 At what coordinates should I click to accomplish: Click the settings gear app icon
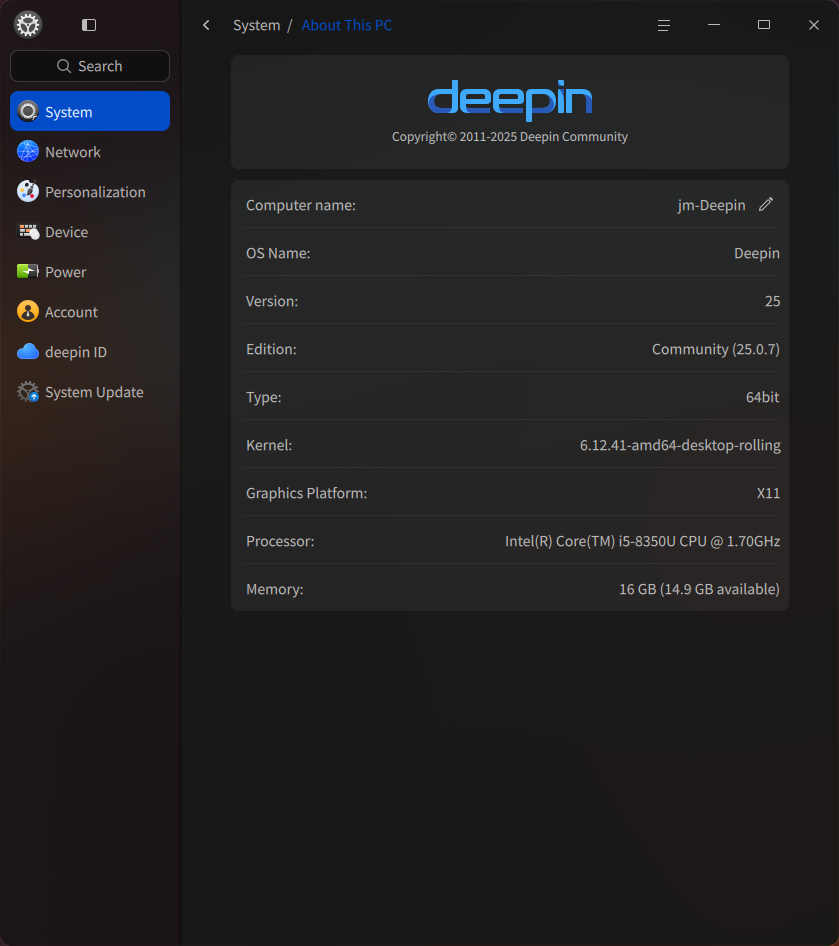[28, 25]
